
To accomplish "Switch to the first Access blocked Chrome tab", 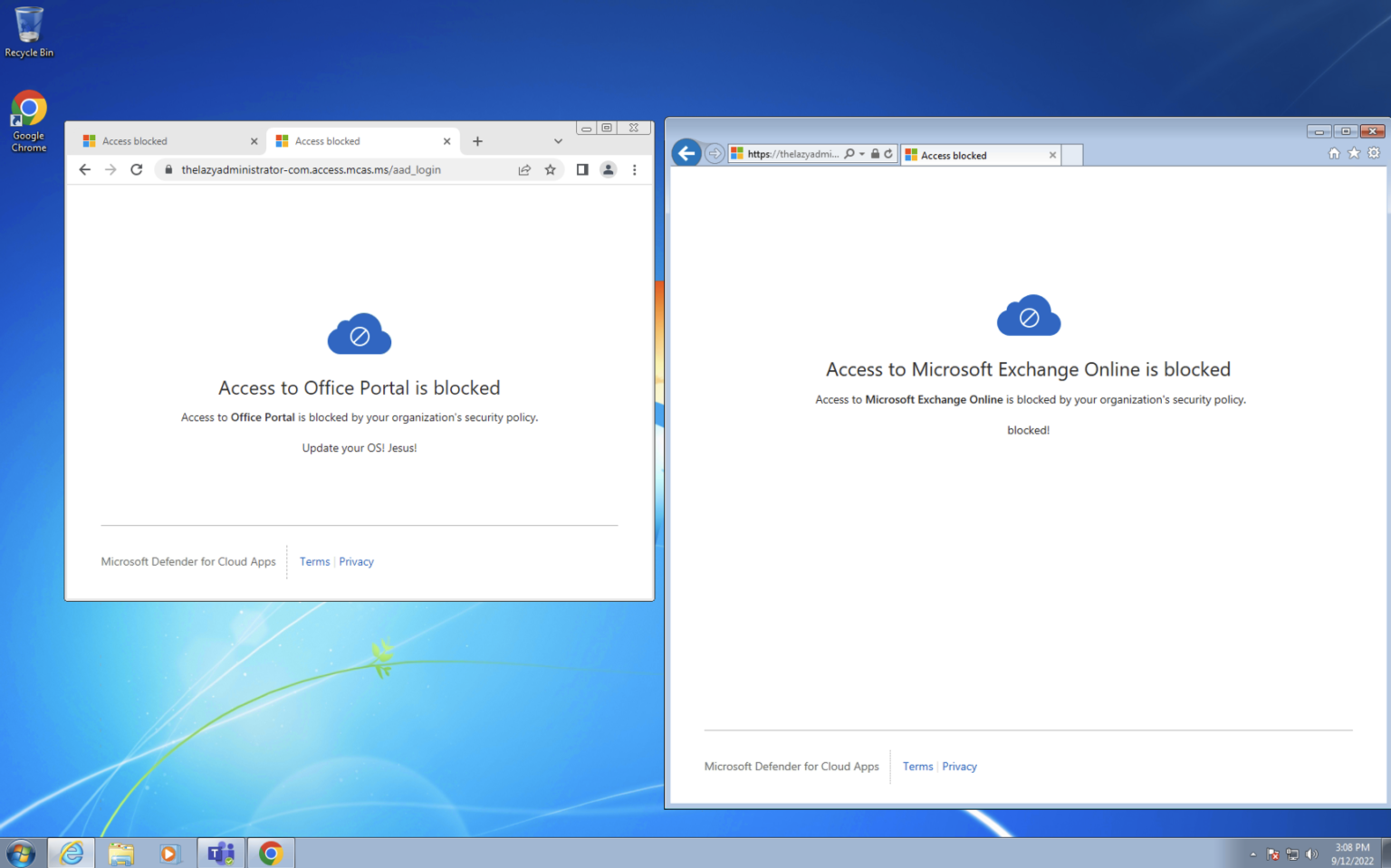I will pyautogui.click(x=170, y=141).
